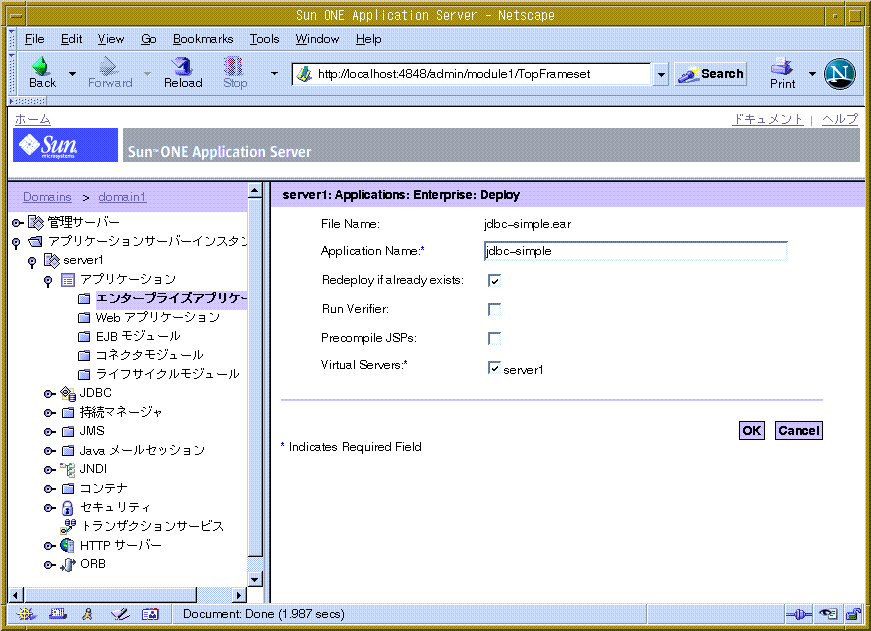Click the Print printer icon
871x631 pixels.
click(782, 66)
